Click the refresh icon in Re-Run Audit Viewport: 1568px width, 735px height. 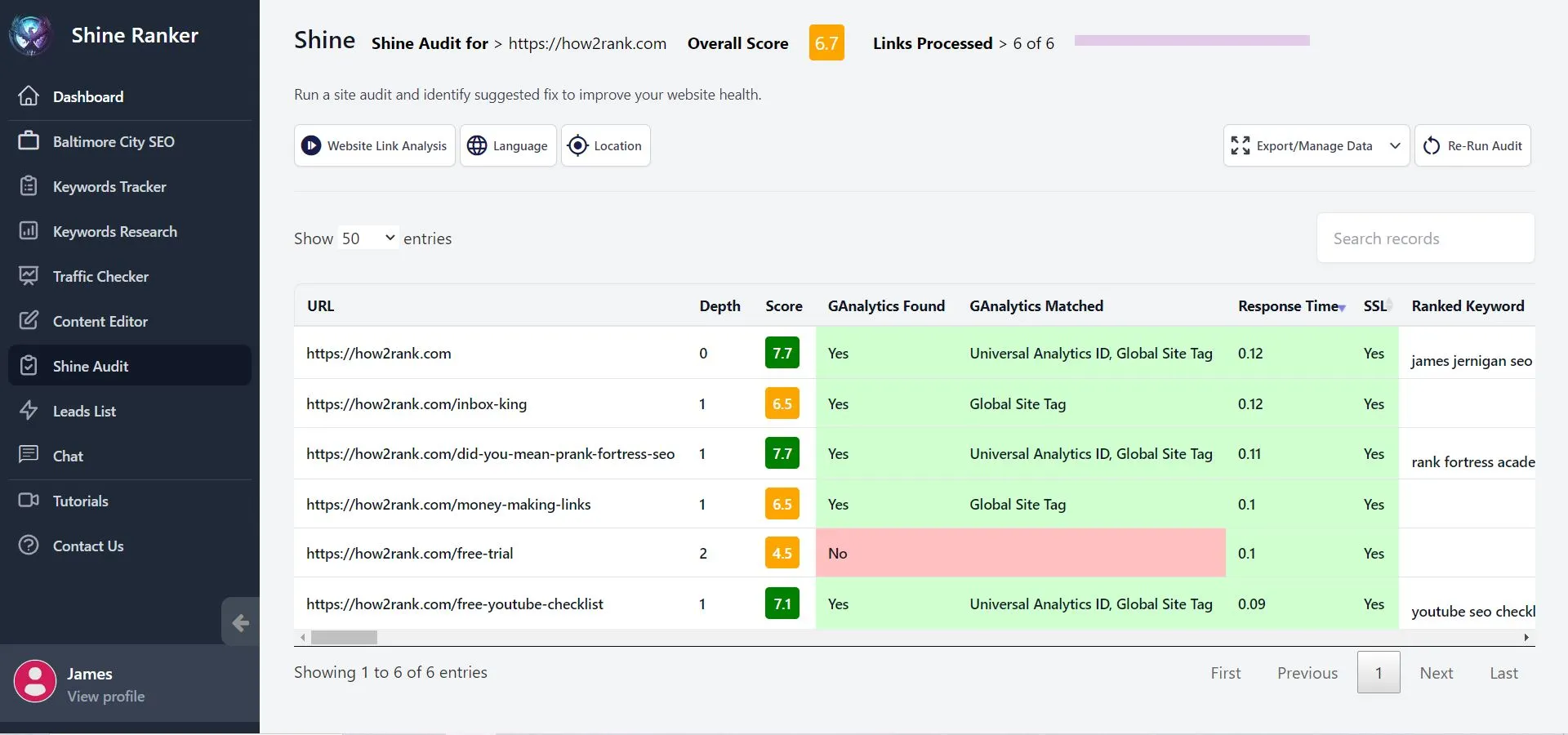tap(1432, 145)
